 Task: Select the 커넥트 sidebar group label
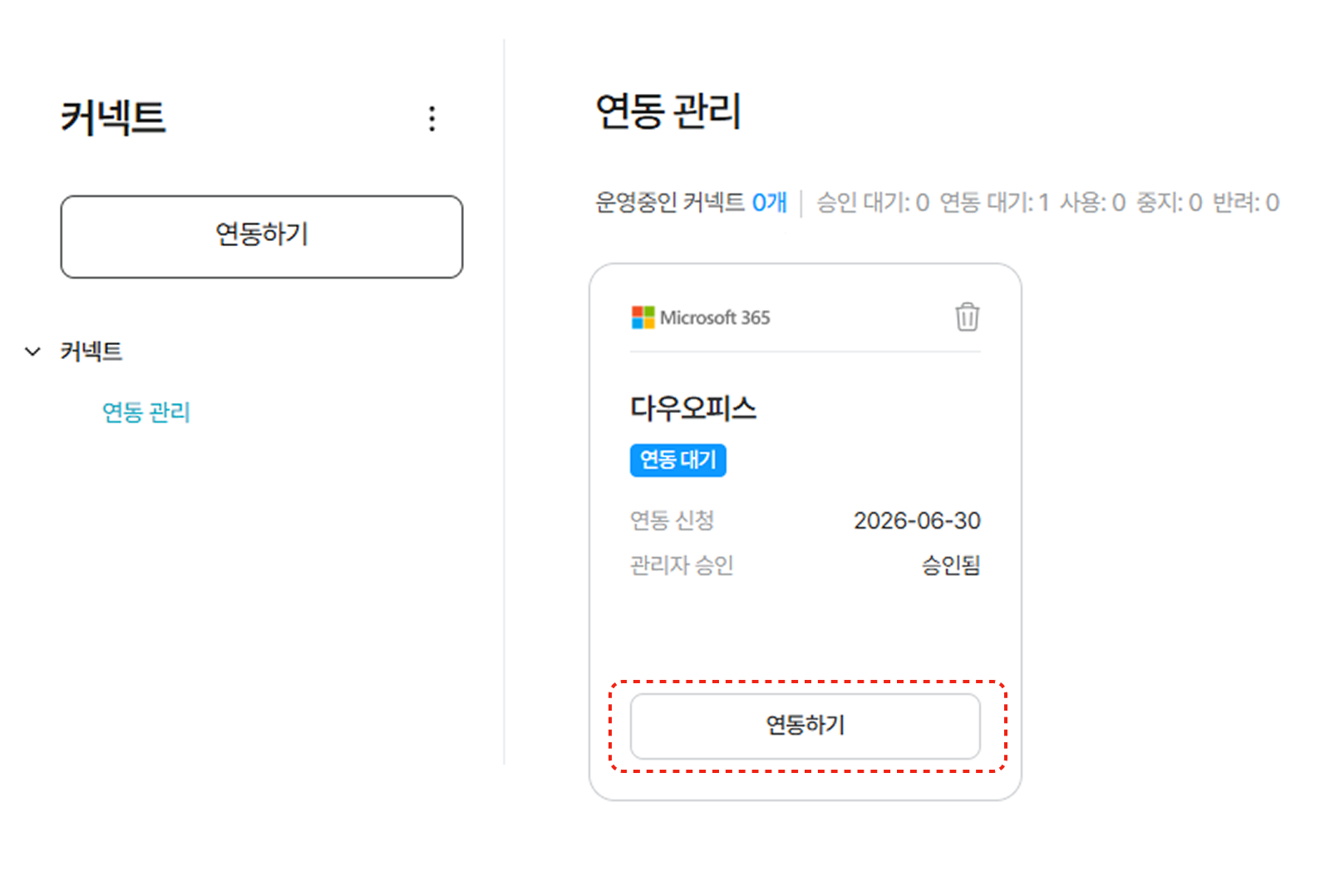click(91, 352)
